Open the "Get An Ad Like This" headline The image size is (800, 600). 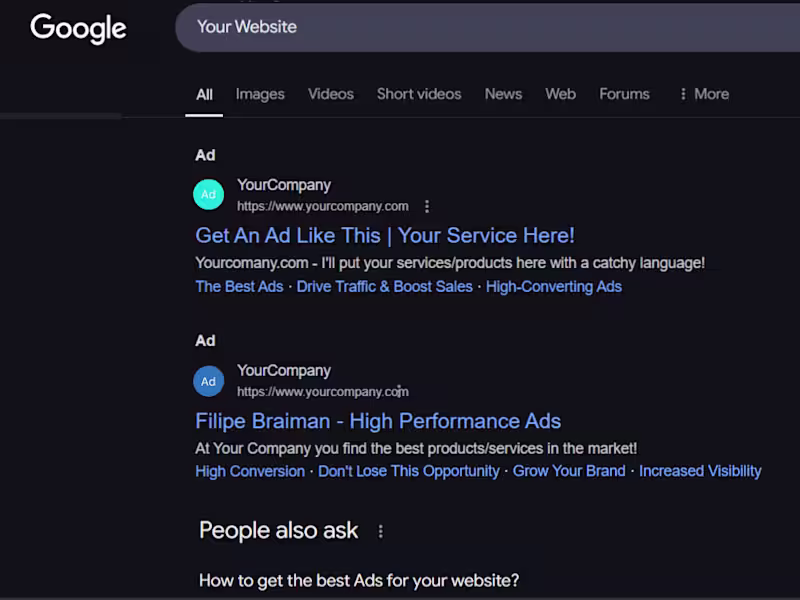[385, 236]
